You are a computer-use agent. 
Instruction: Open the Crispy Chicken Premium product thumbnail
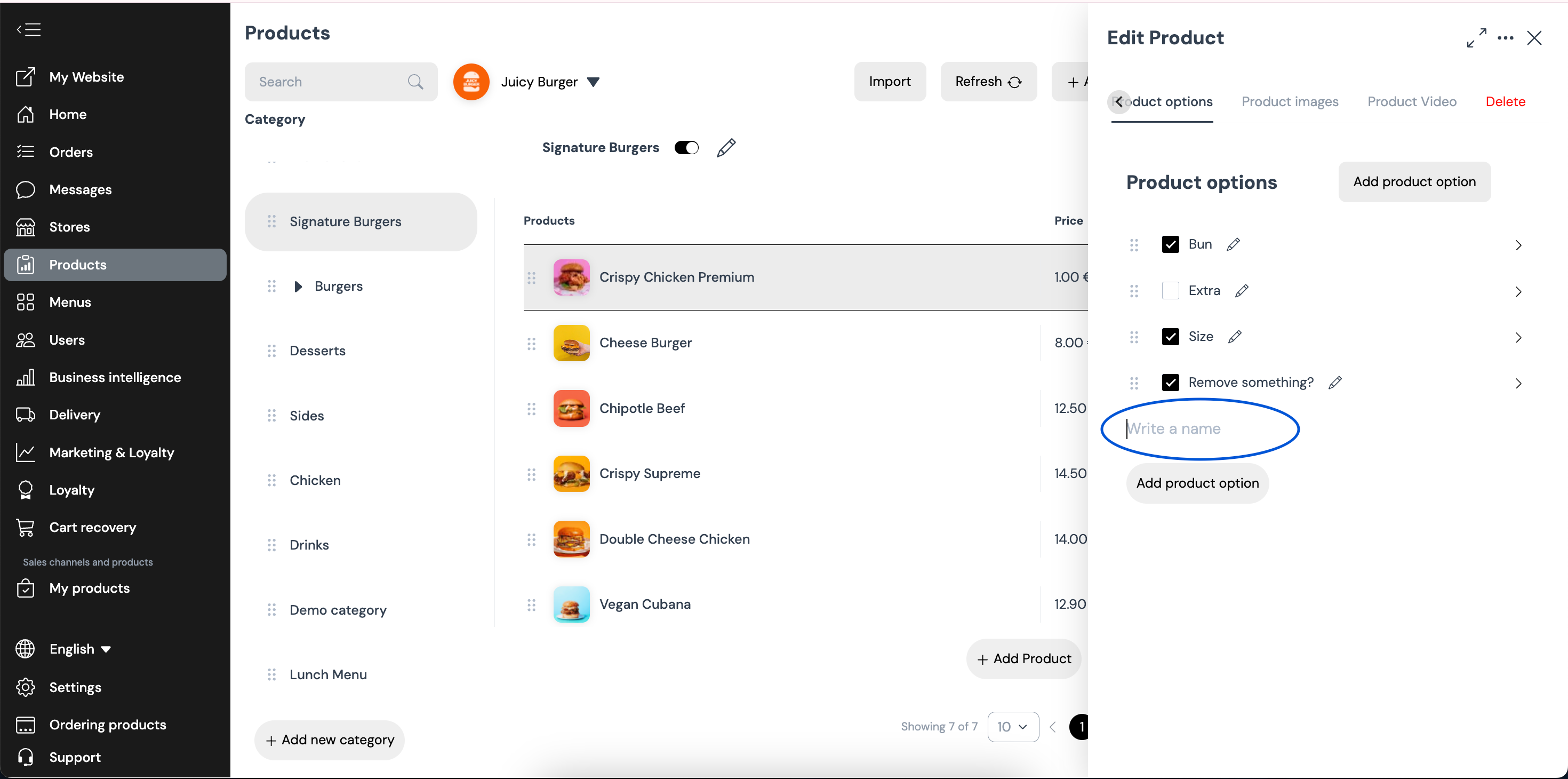click(571, 277)
